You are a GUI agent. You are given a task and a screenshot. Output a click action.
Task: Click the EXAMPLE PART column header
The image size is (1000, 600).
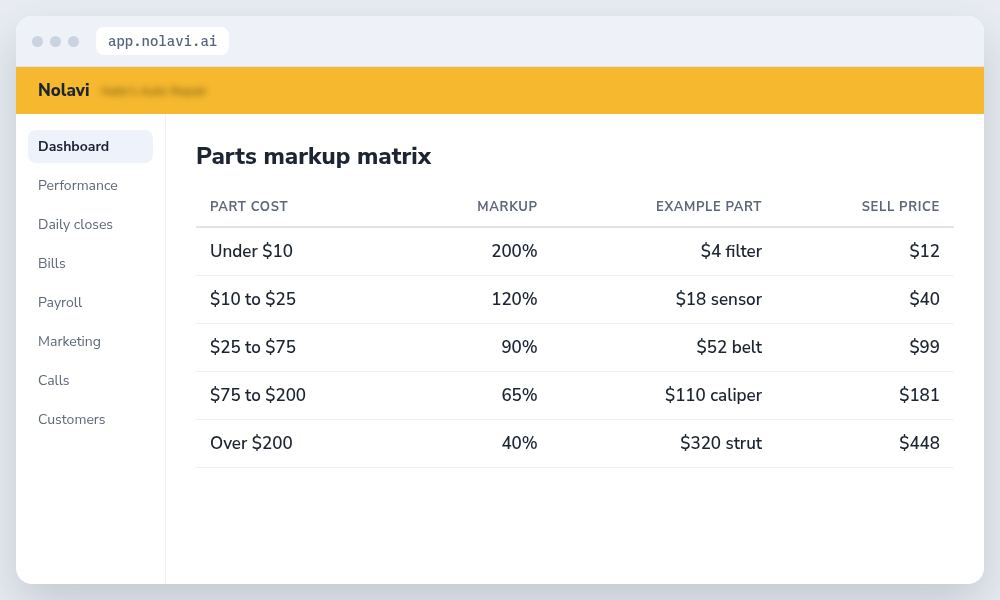click(709, 206)
